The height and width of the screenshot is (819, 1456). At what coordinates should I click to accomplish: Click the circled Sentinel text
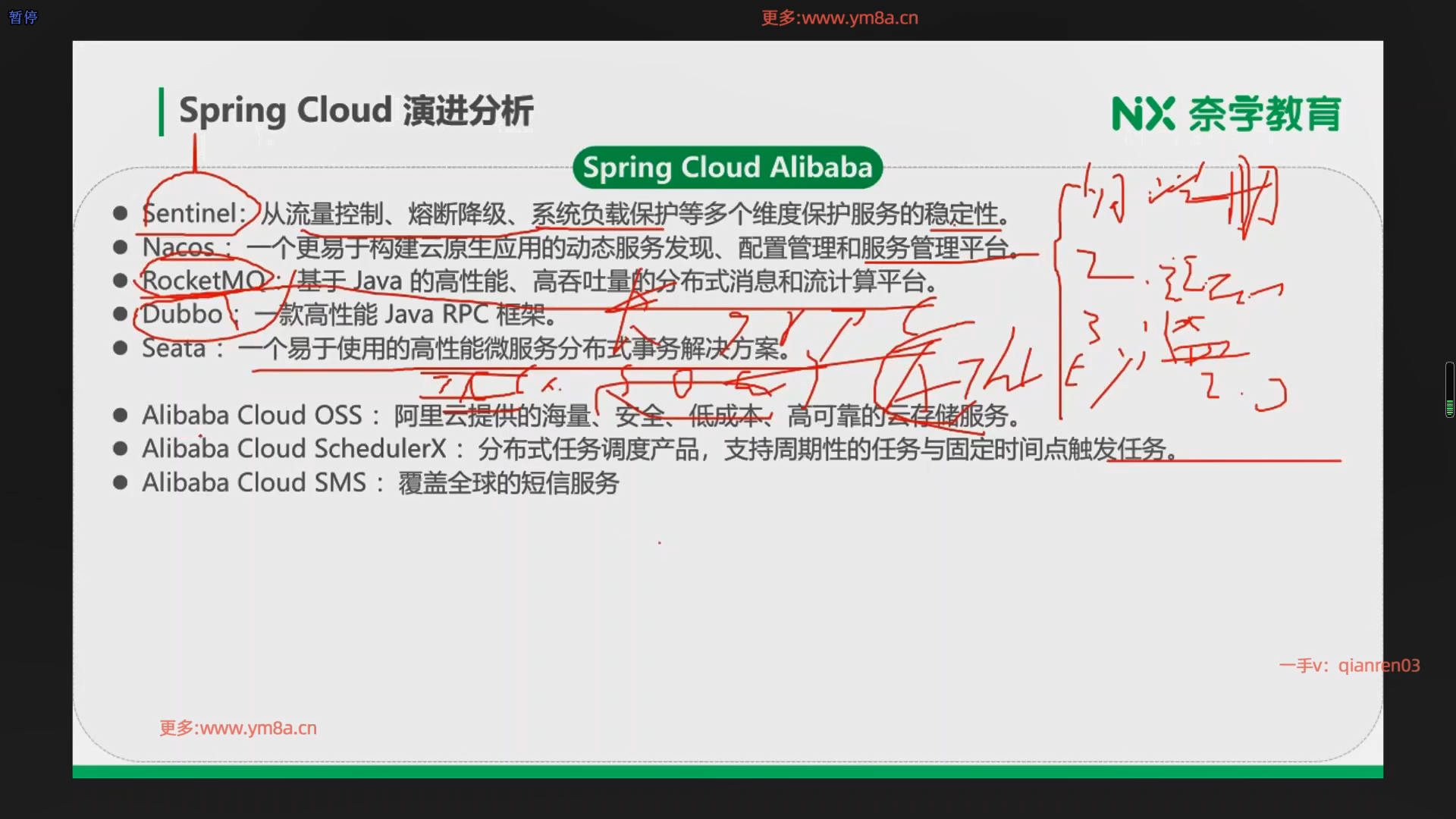click(x=193, y=213)
